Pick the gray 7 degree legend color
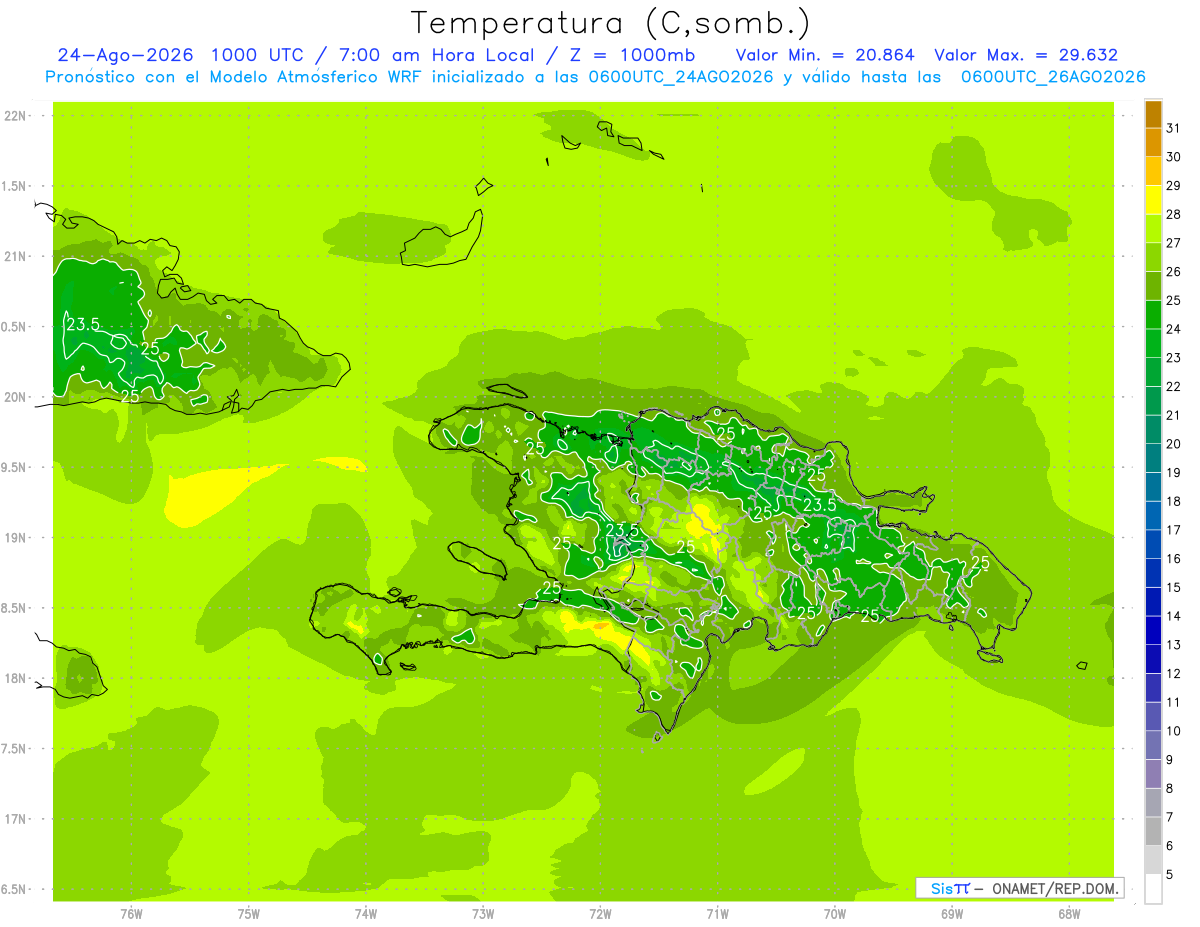Image resolution: width=1200 pixels, height=927 pixels. [x=1153, y=803]
